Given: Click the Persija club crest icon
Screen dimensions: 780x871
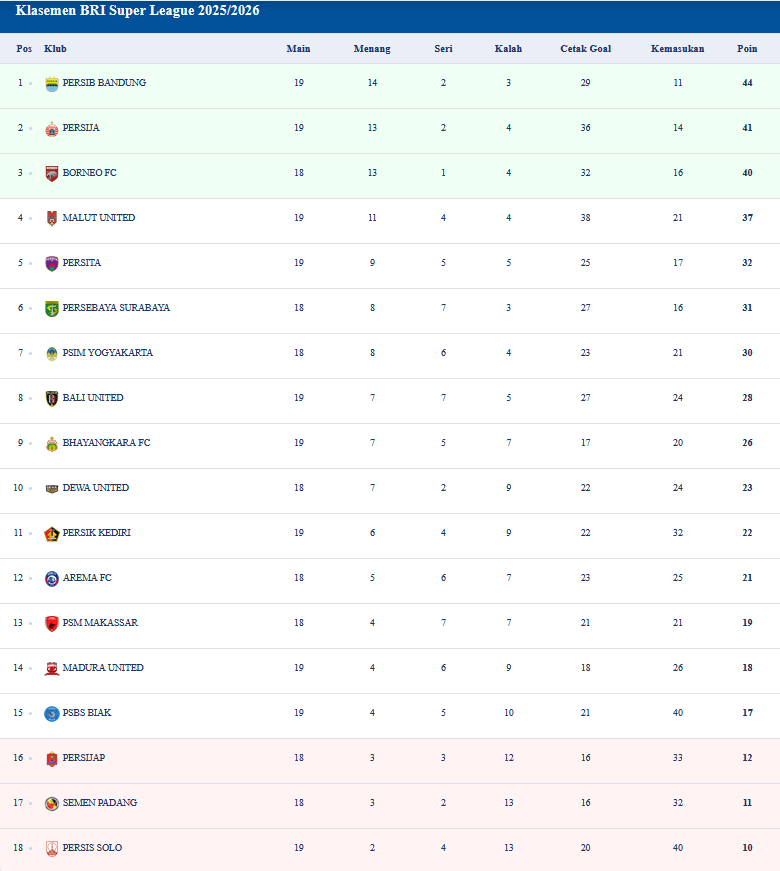Looking at the screenshot, I should point(52,129).
